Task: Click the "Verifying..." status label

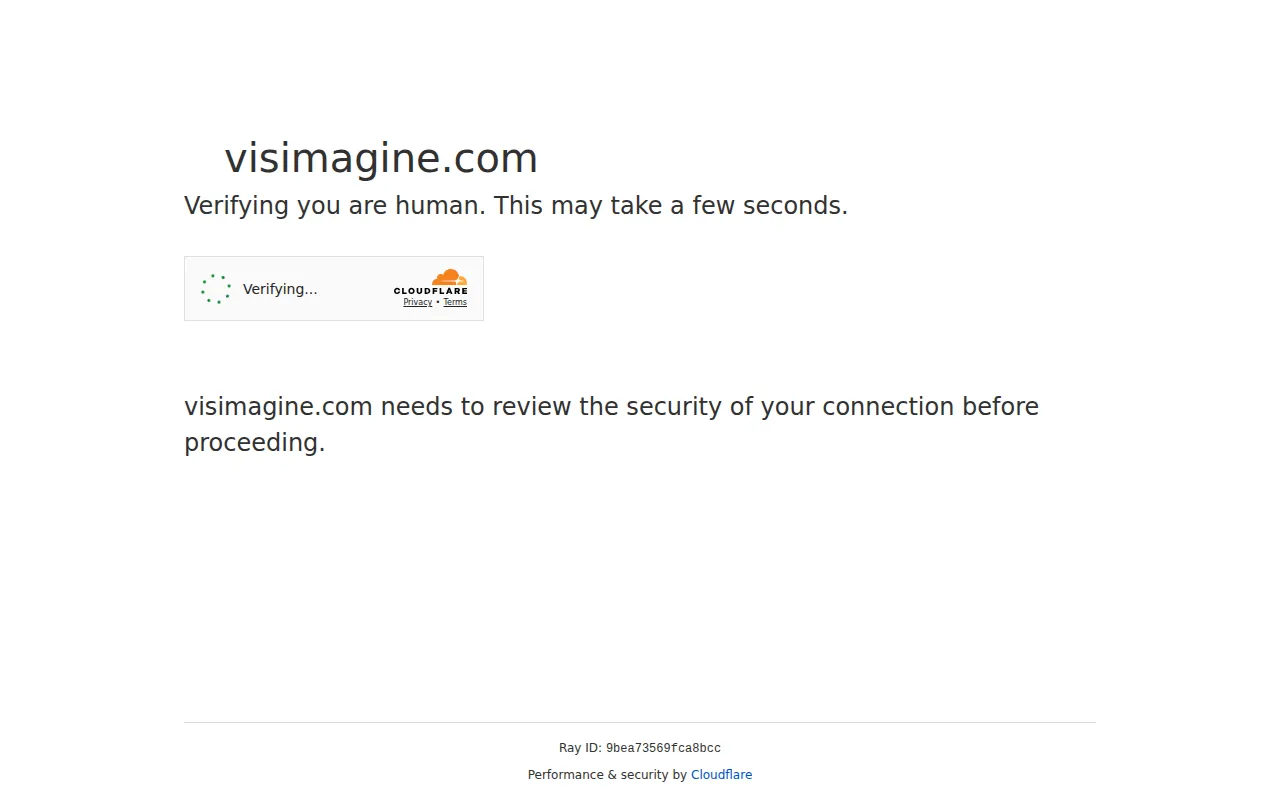Action: pos(280,289)
